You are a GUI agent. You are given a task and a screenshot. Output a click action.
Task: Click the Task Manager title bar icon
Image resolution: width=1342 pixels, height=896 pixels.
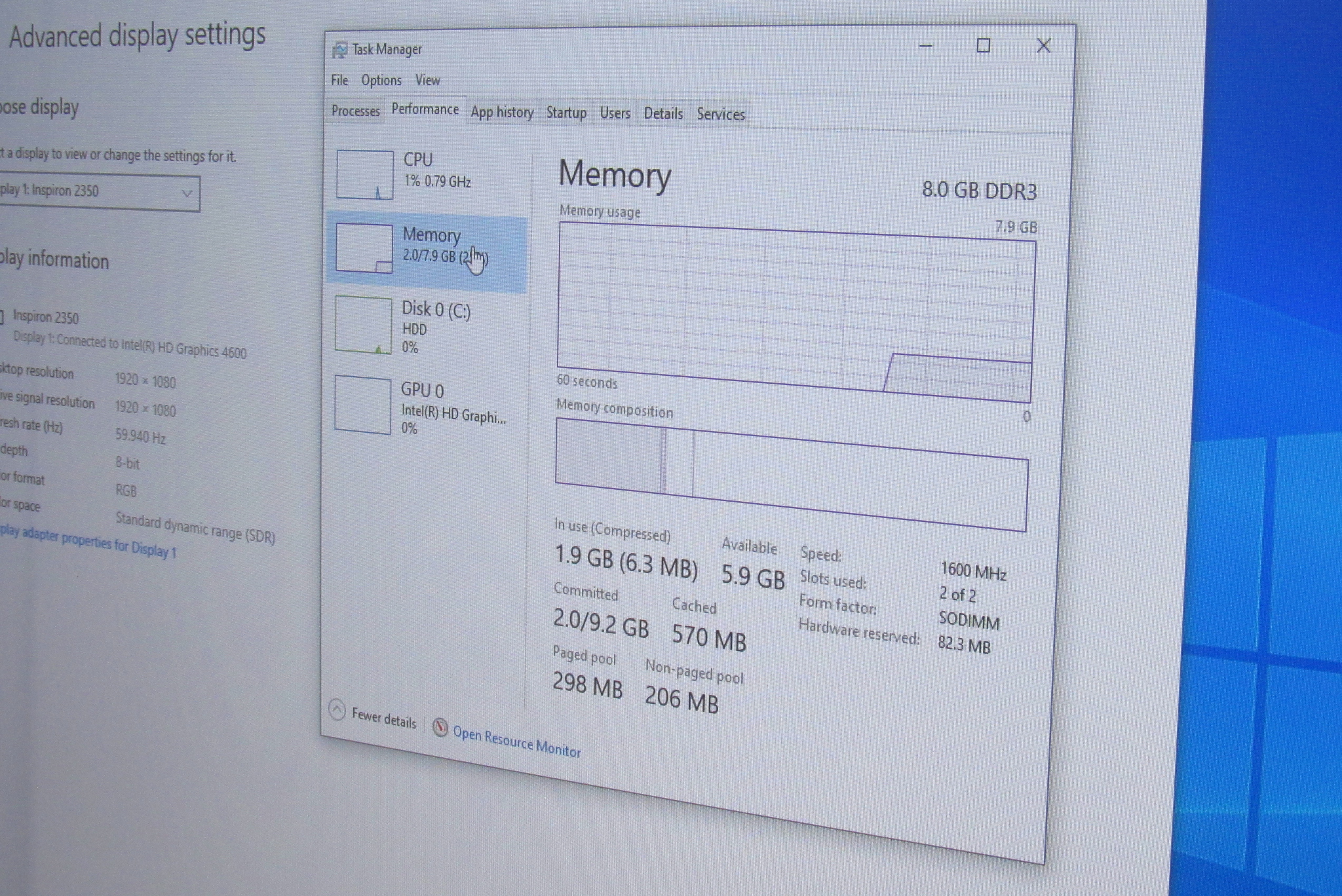click(x=339, y=50)
